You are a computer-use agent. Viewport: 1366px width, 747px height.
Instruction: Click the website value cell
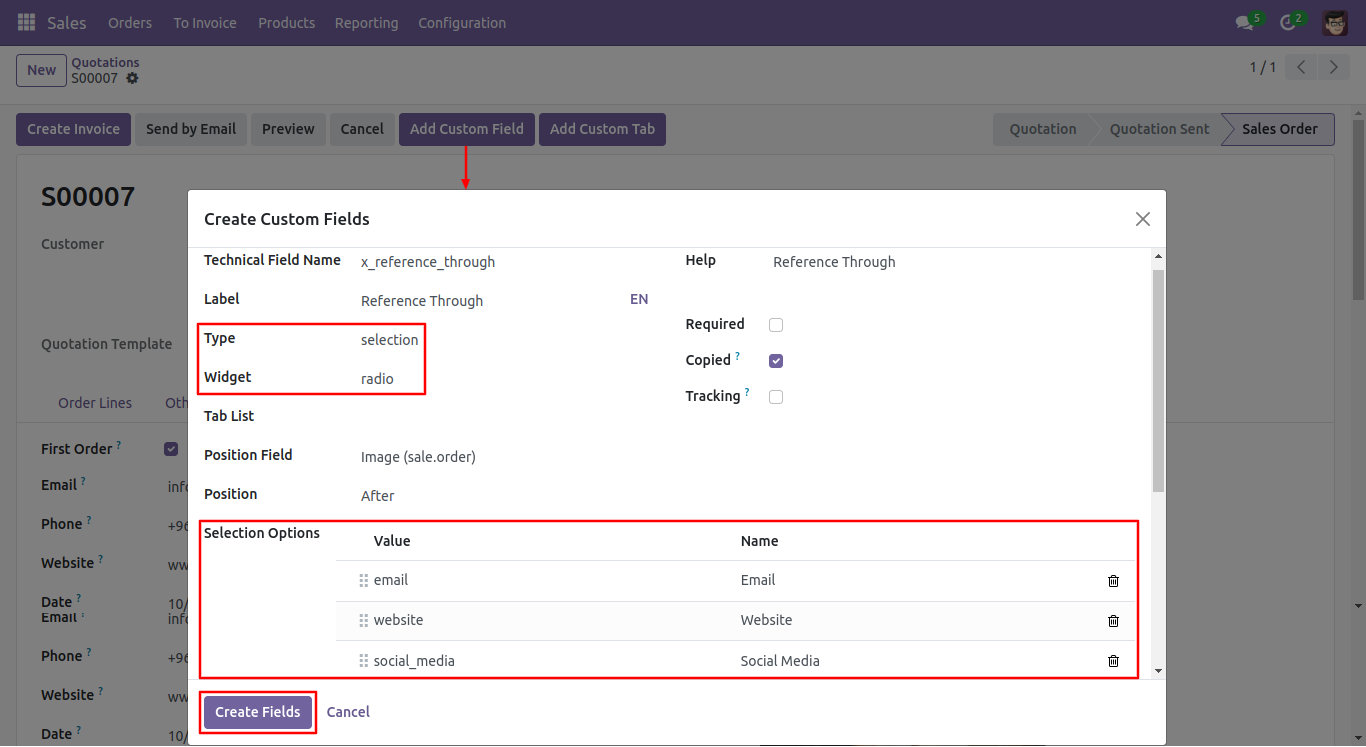point(398,620)
